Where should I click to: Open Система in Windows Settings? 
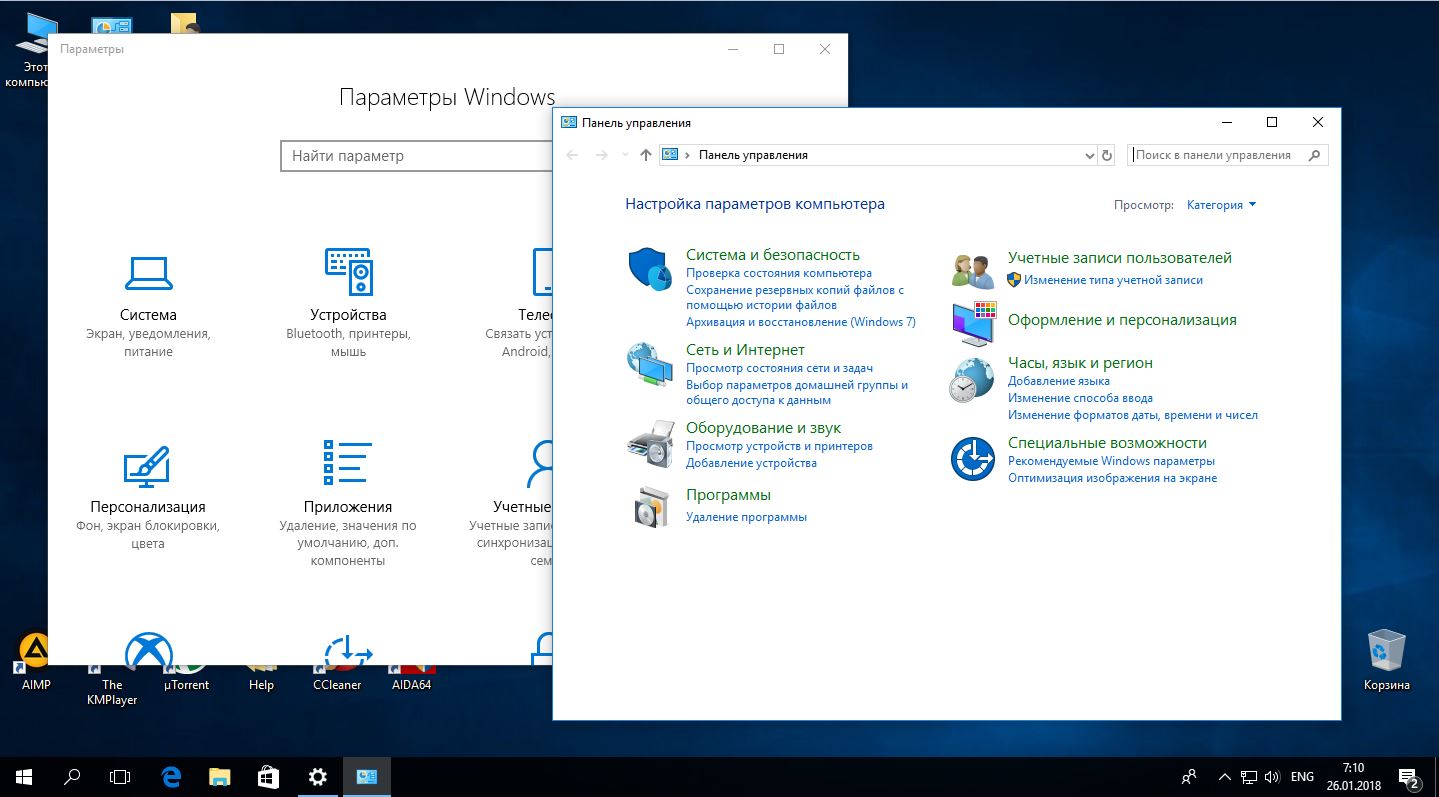tap(148, 292)
